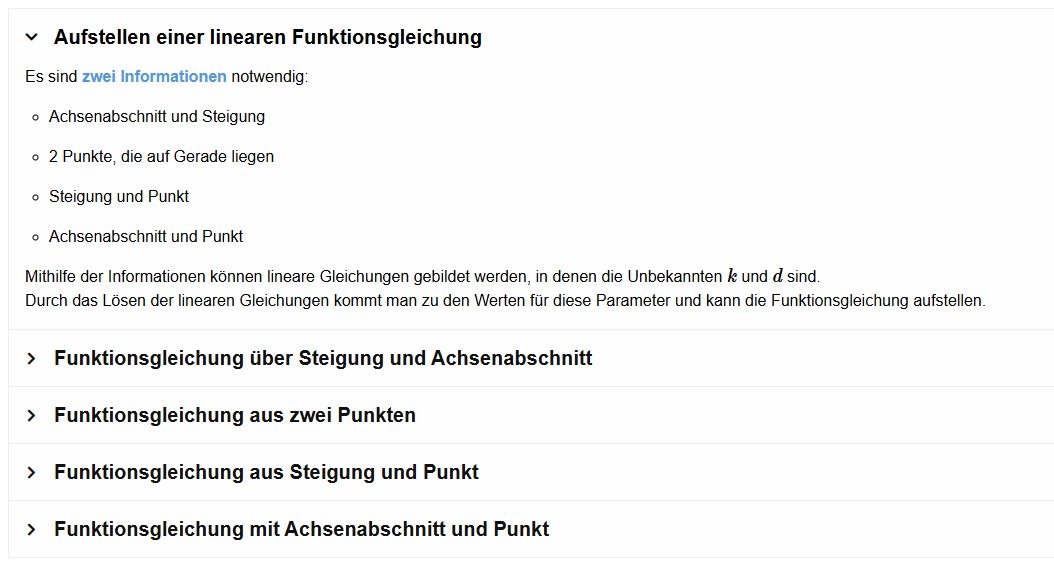
Task: Click the bold variable k in the paragraph
Action: [x=733, y=276]
